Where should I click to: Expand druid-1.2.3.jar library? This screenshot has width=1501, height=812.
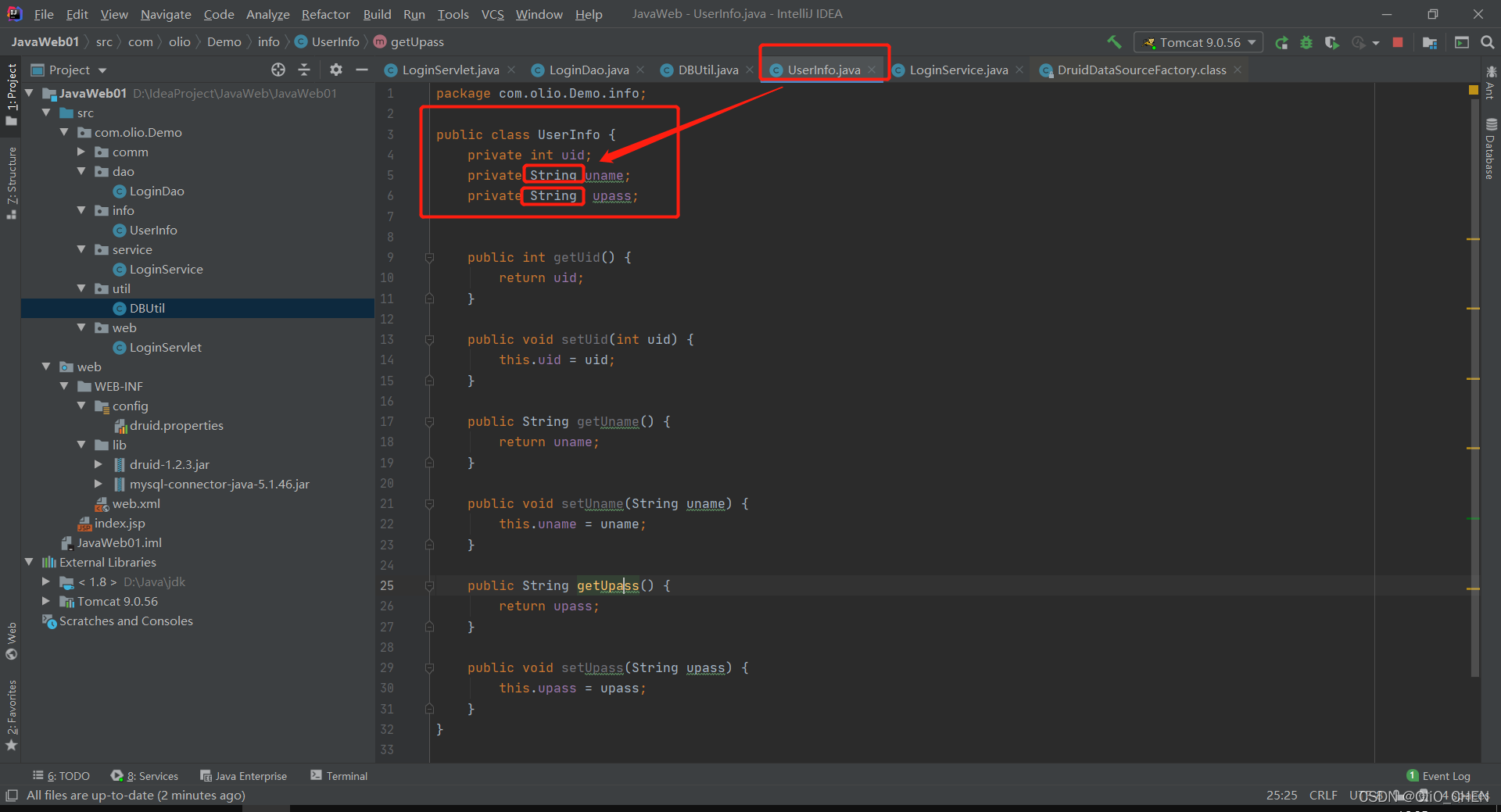pos(99,464)
